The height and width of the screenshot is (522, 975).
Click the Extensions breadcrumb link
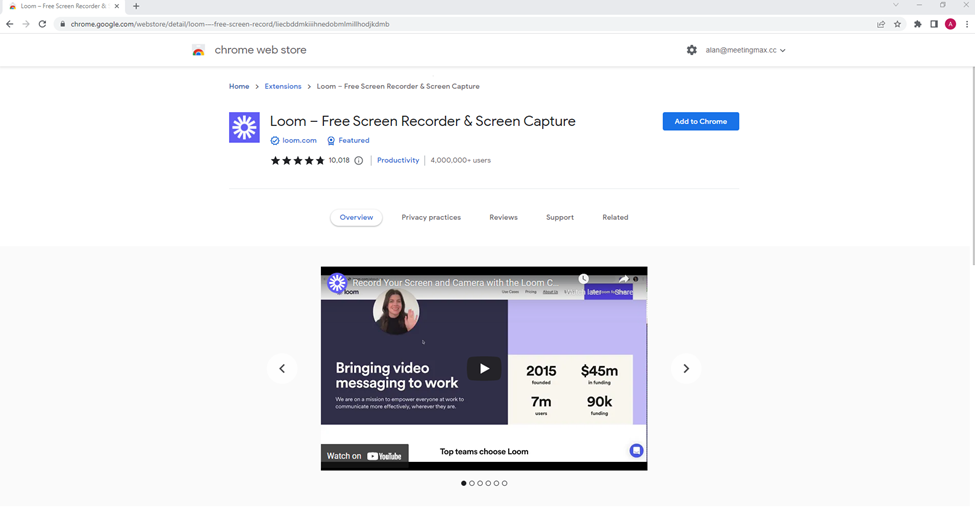pyautogui.click(x=283, y=86)
